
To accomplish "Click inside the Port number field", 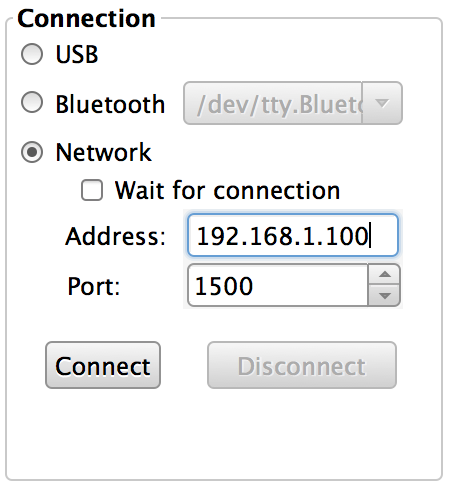I will (278, 285).
